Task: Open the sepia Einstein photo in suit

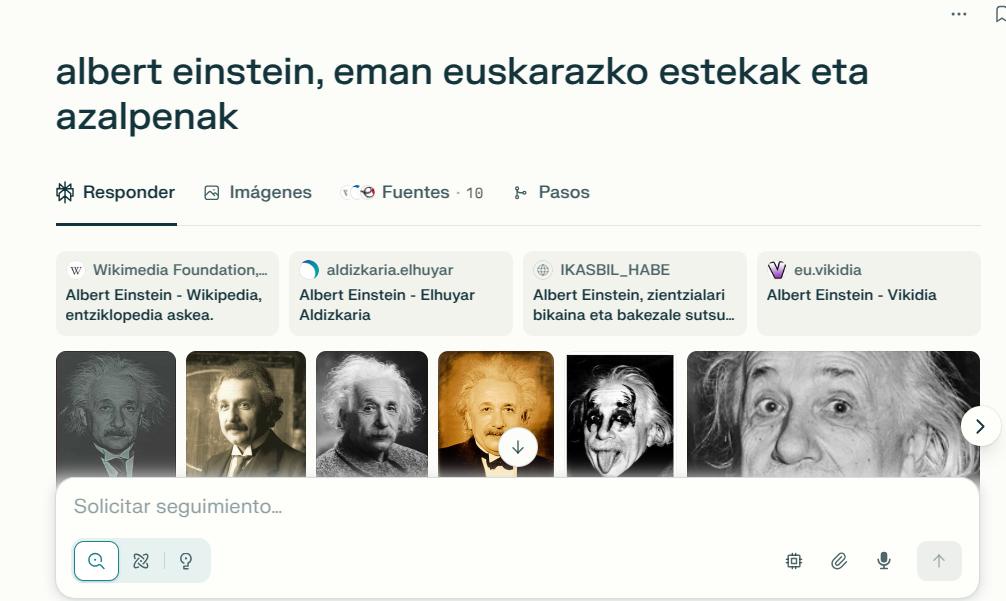Action: 246,414
